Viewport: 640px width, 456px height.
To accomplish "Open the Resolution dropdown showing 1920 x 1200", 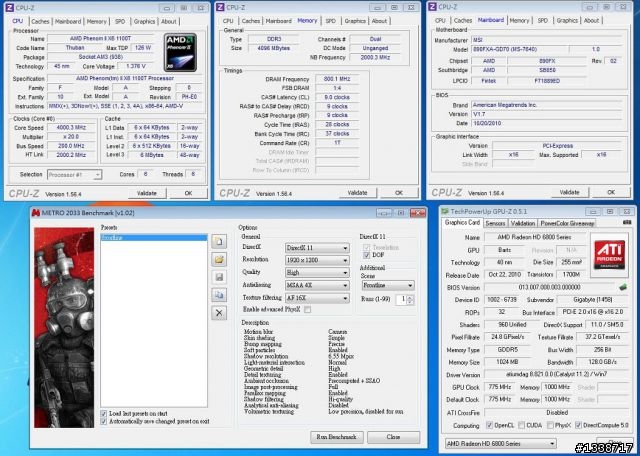I will (317, 260).
